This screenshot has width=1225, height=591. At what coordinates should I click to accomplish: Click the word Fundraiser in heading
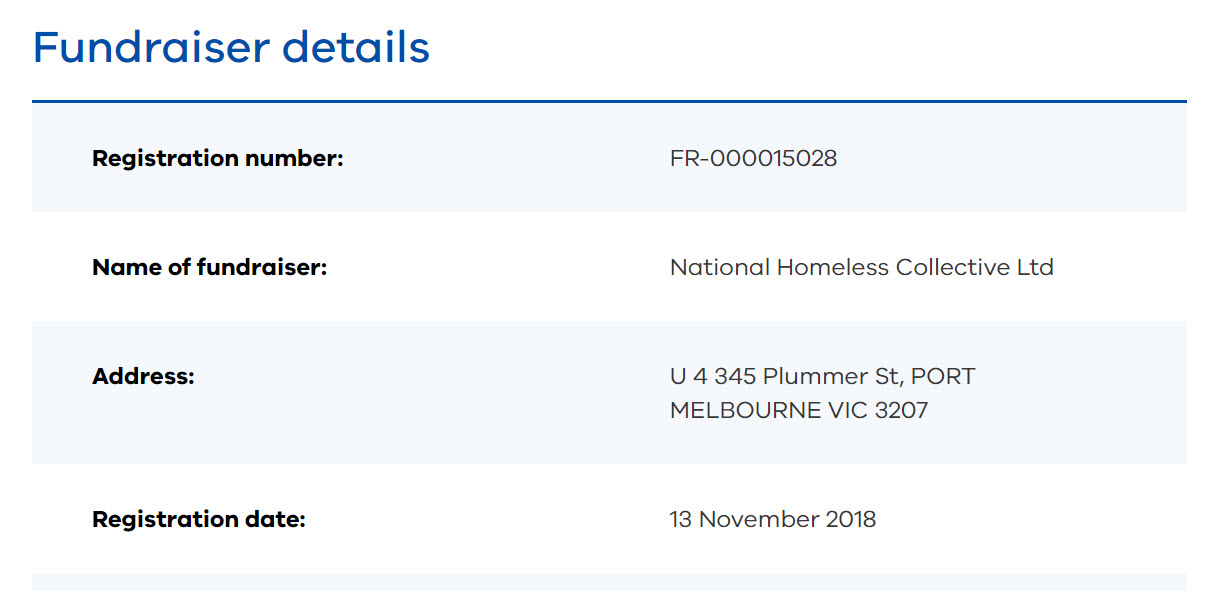[151, 47]
